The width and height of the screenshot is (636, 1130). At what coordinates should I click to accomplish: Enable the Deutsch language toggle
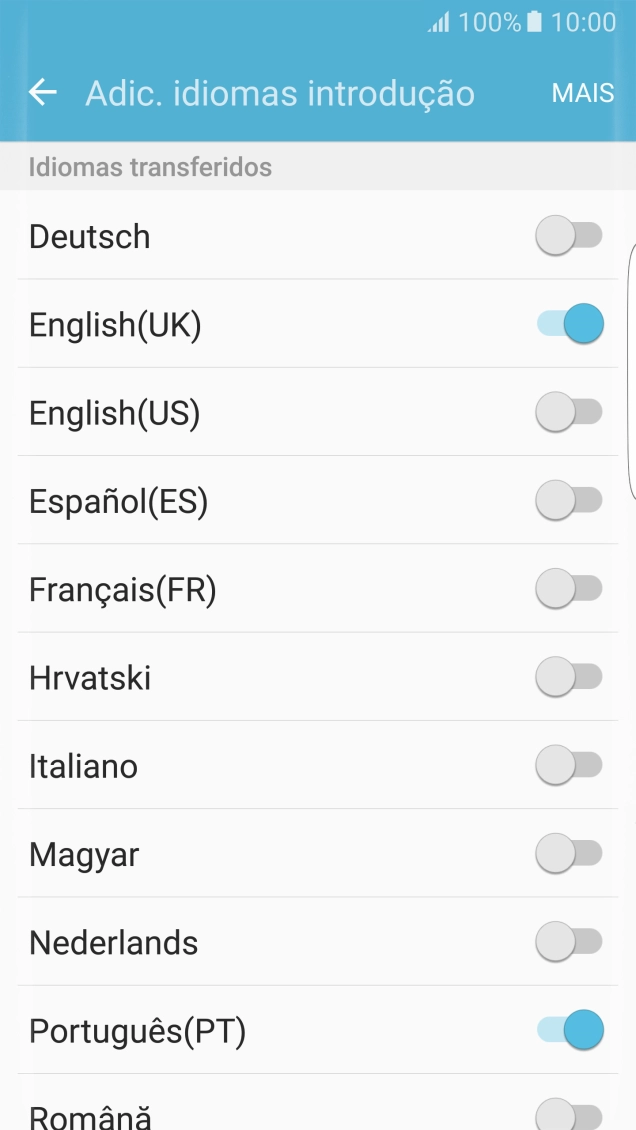point(569,237)
